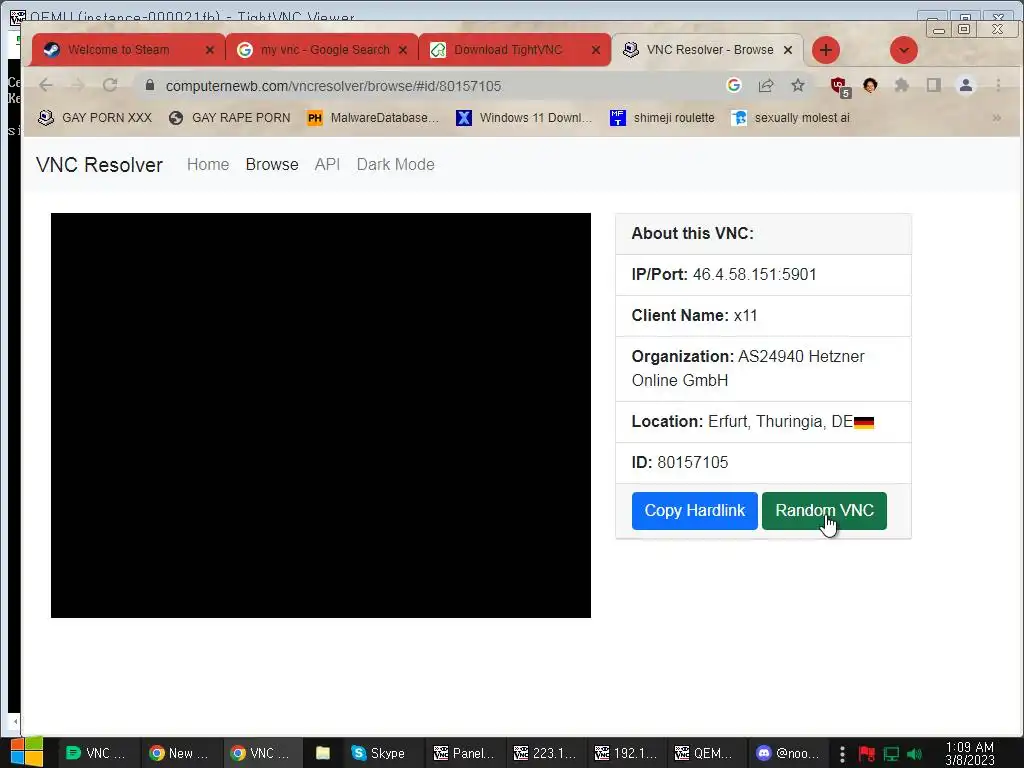Screen dimensions: 1024x768
Task: Open the Chrome profile icon
Action: point(966,85)
